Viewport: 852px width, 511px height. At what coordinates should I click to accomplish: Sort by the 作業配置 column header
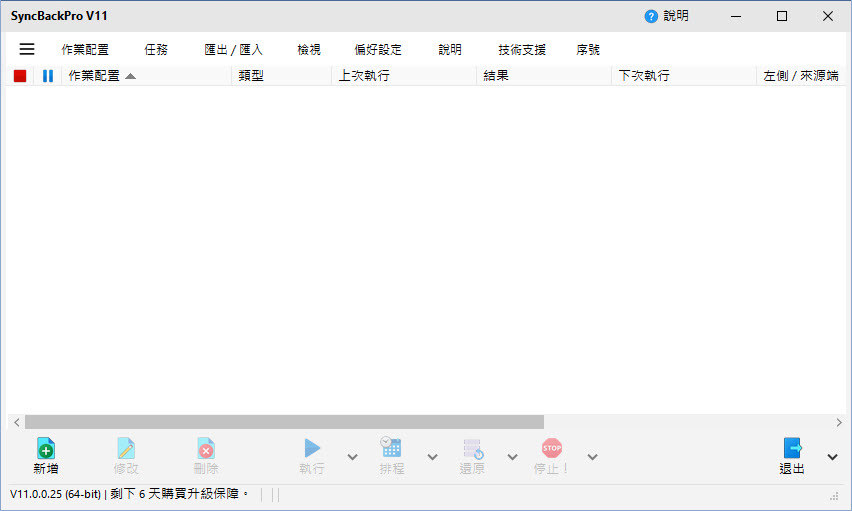[102, 76]
